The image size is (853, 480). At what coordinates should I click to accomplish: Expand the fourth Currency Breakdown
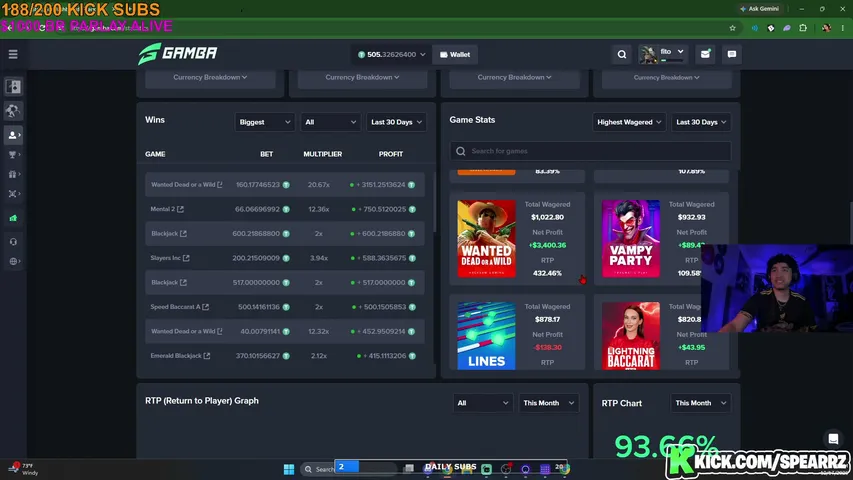tap(666, 77)
